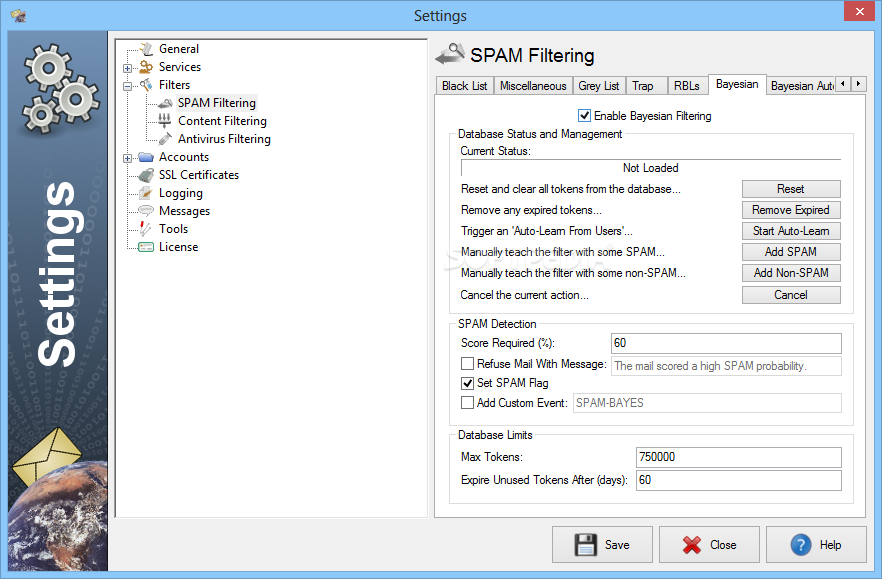Click the Reset button
This screenshot has width=882, height=579.
pos(791,189)
